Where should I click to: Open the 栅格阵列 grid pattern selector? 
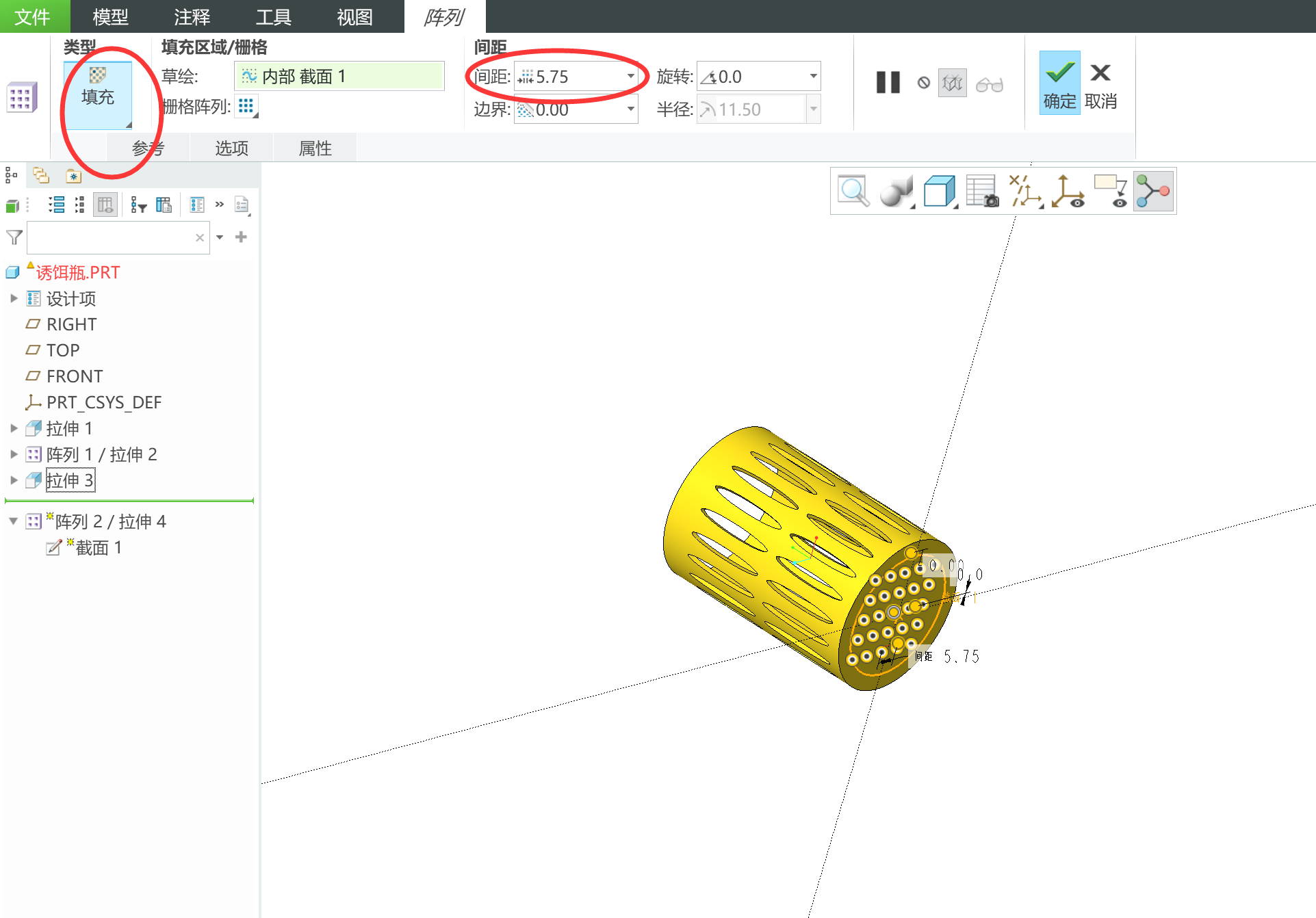point(246,107)
